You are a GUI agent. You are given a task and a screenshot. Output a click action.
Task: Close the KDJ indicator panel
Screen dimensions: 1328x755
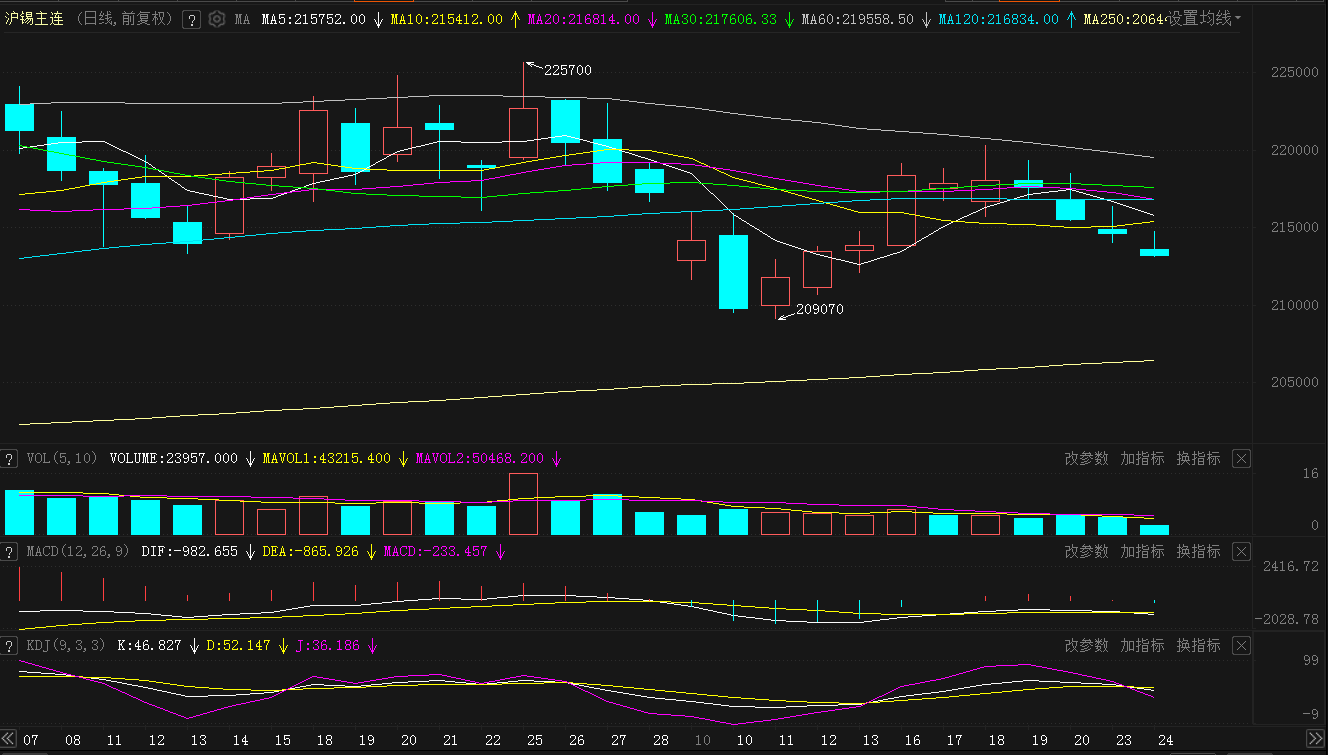pyautogui.click(x=1241, y=646)
